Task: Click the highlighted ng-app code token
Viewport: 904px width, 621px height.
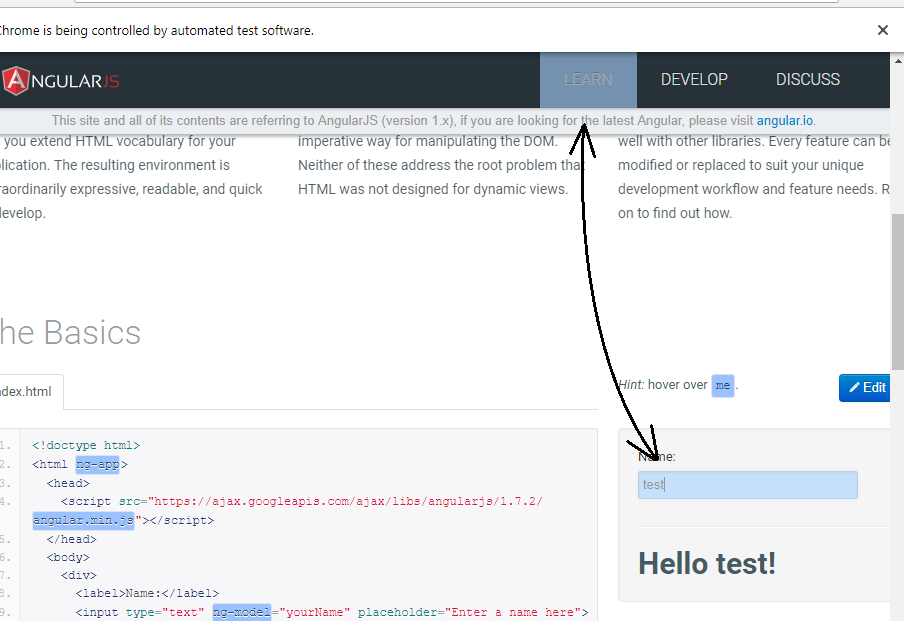Action: 97,464
